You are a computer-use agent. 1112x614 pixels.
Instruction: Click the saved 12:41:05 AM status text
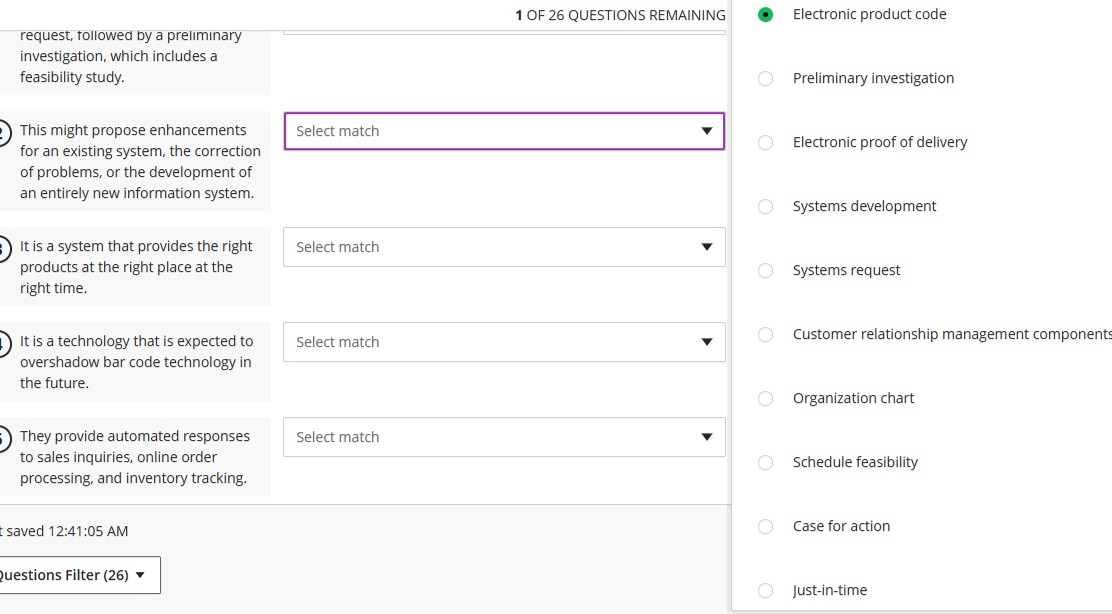click(x=64, y=531)
